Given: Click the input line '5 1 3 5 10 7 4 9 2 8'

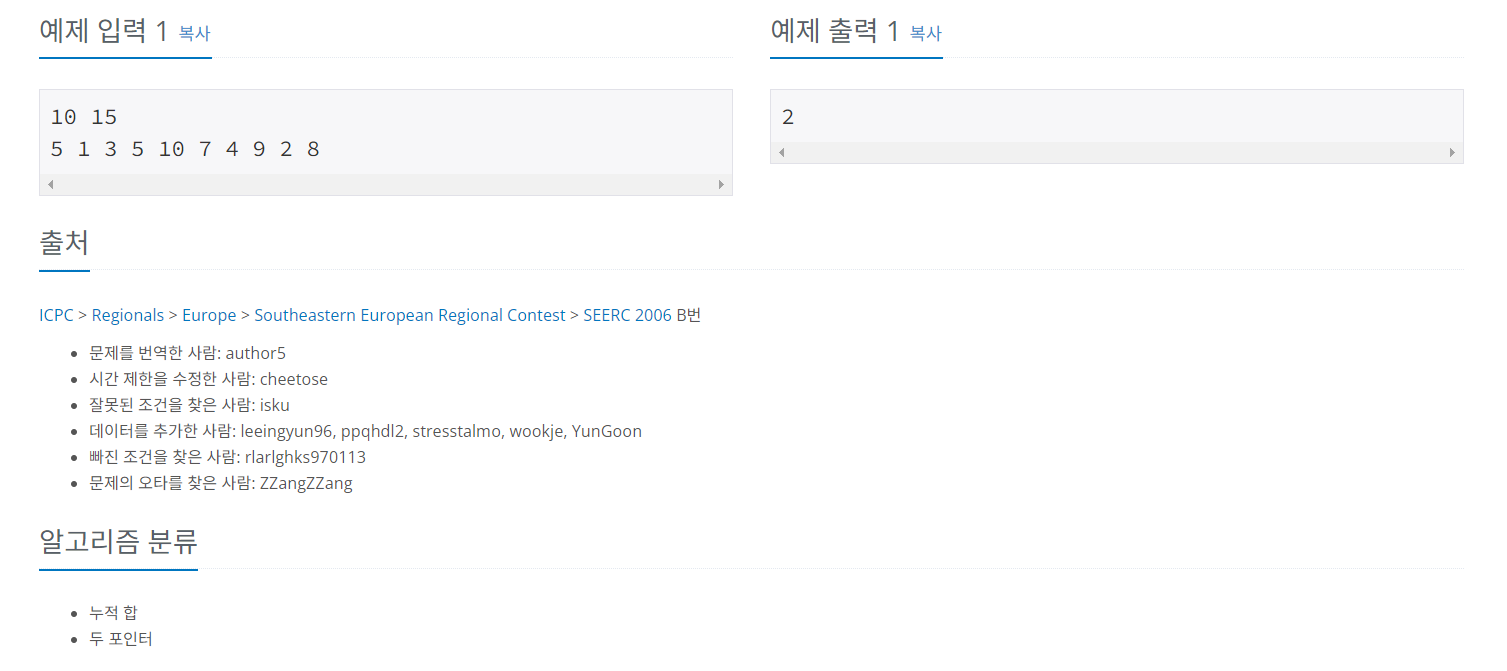Looking at the screenshot, I should coord(185,149).
